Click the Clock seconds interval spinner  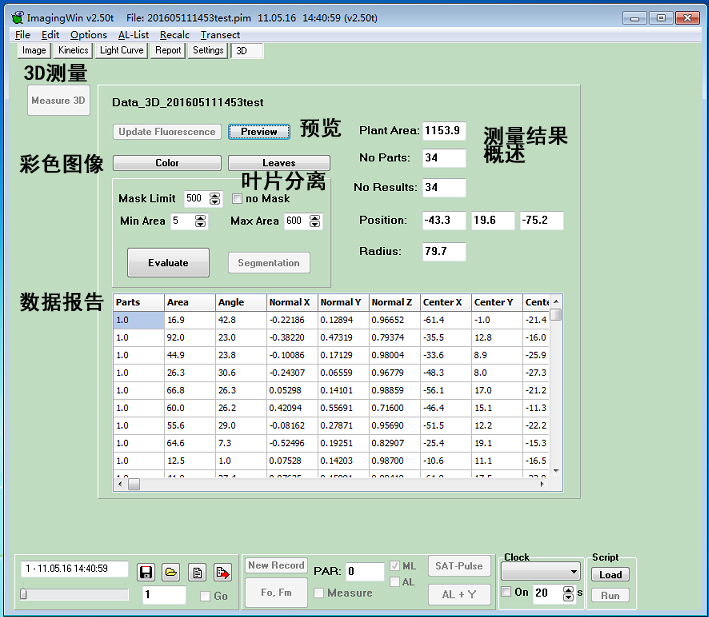click(567, 593)
